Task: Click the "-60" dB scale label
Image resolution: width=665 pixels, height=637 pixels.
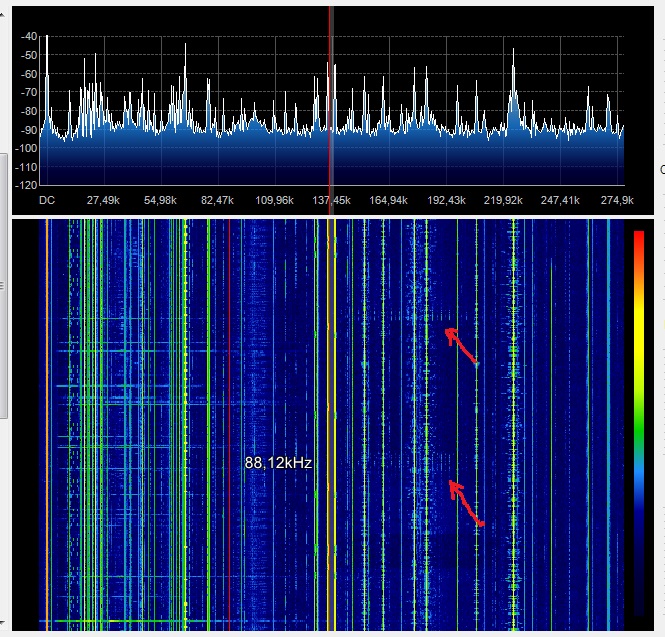Action: coord(29,74)
